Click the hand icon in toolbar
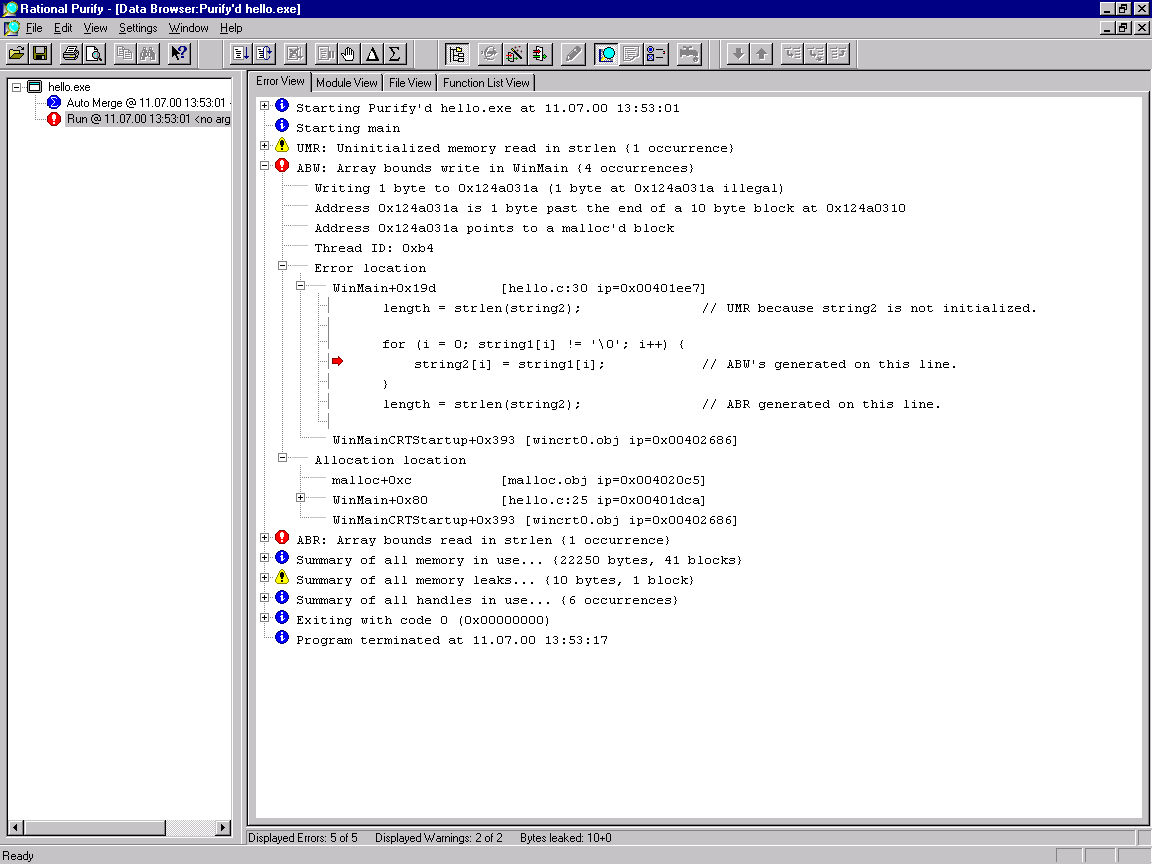This screenshot has width=1152, height=864. [349, 54]
